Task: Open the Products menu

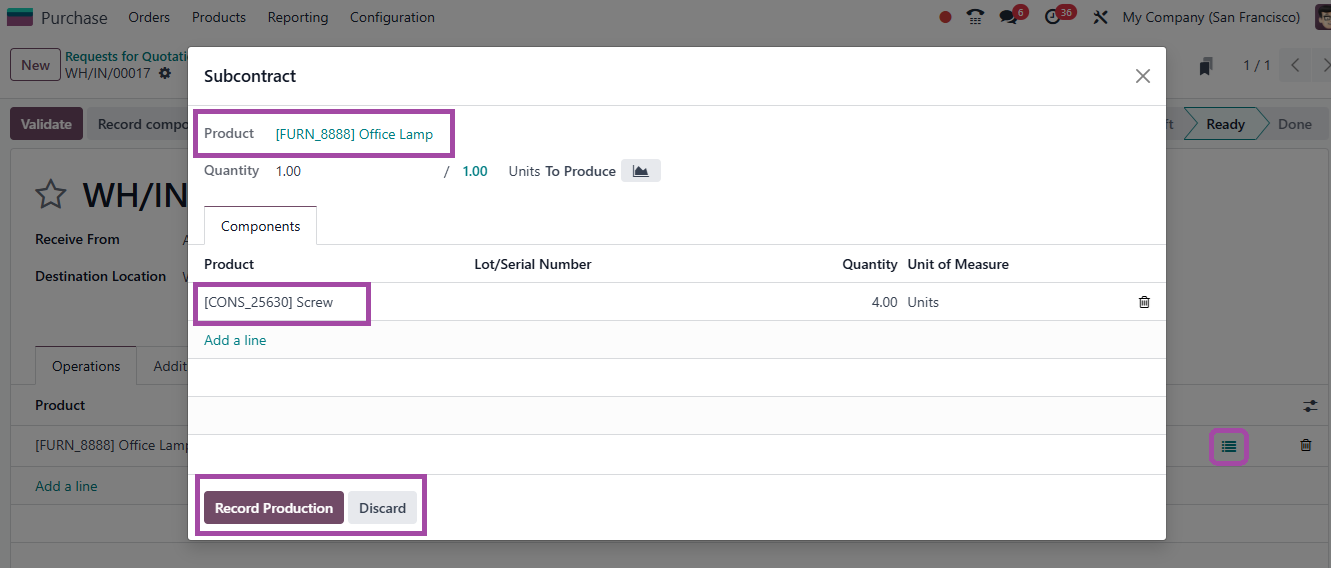Action: click(219, 17)
